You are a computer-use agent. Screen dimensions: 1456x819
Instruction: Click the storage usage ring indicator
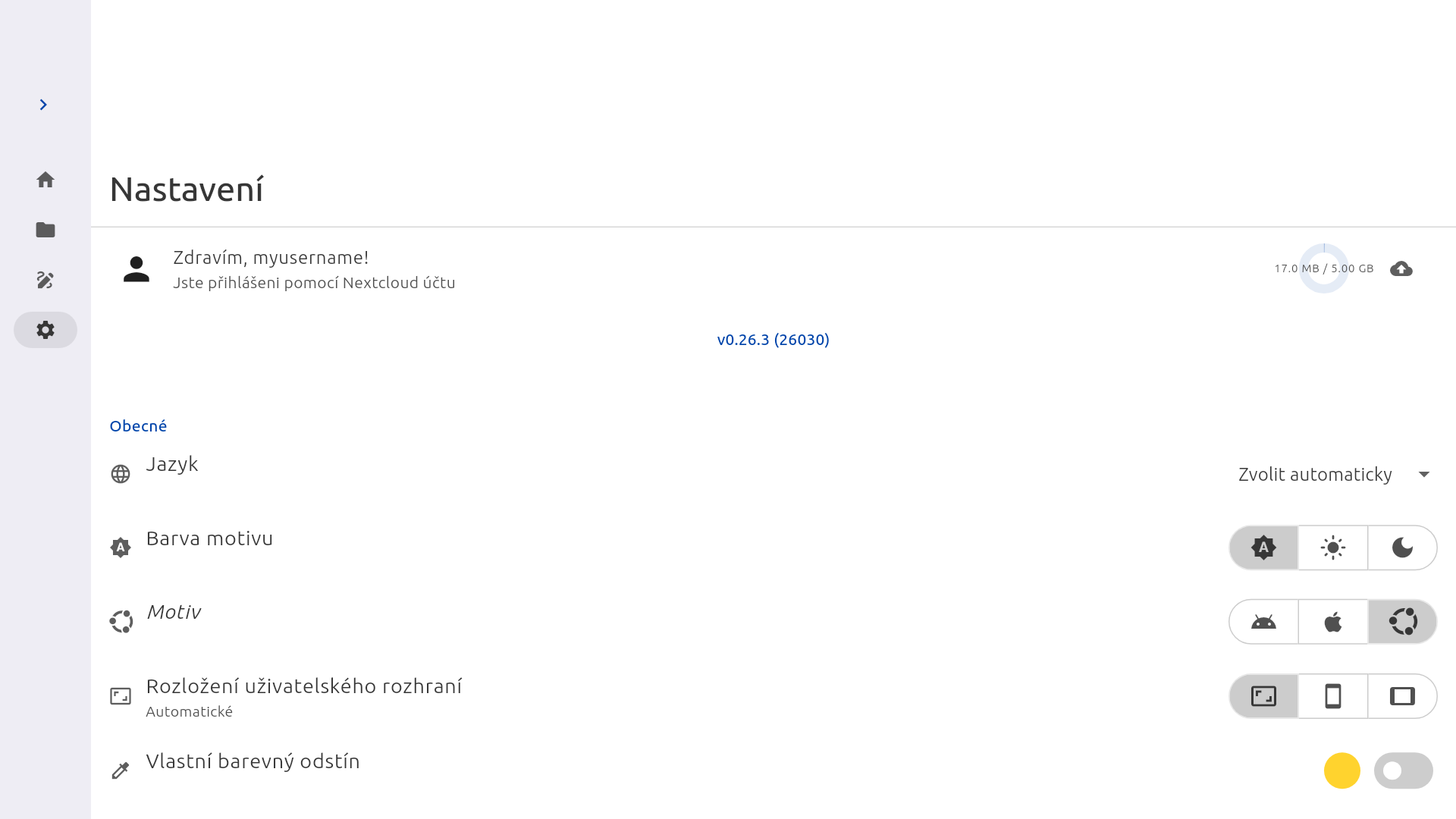(x=1324, y=268)
